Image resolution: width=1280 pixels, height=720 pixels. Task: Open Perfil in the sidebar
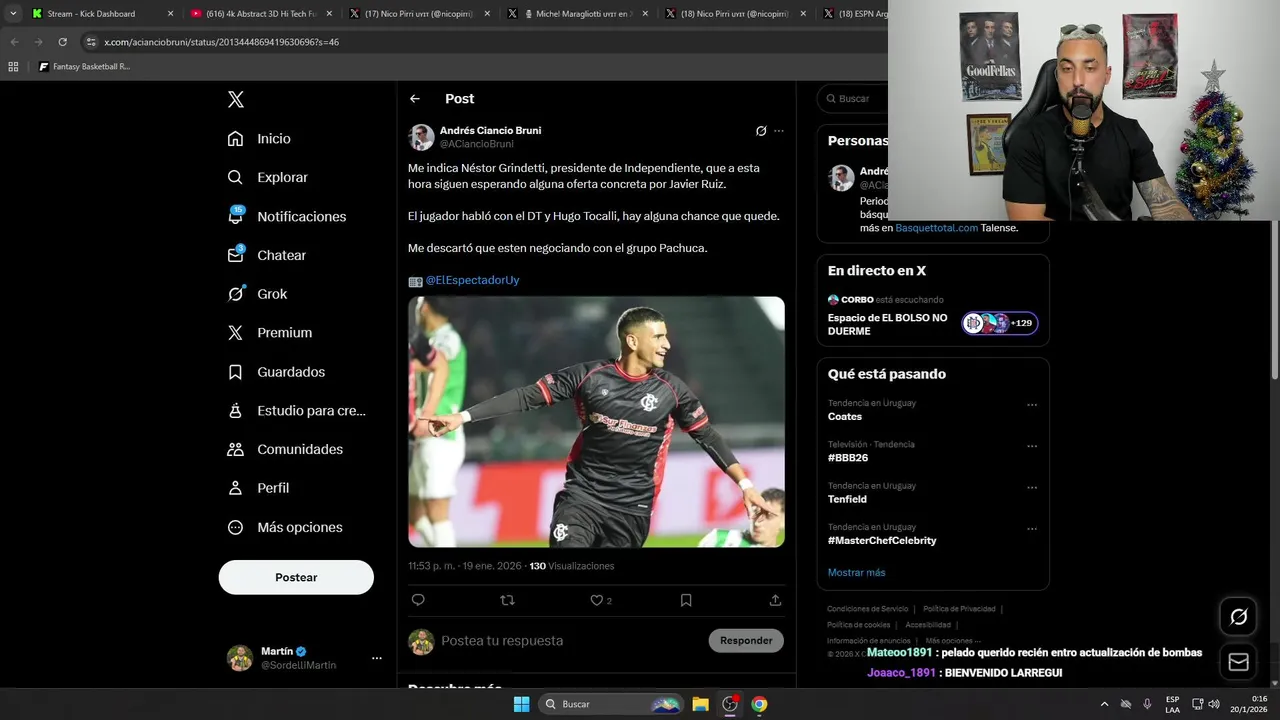tap(258, 488)
